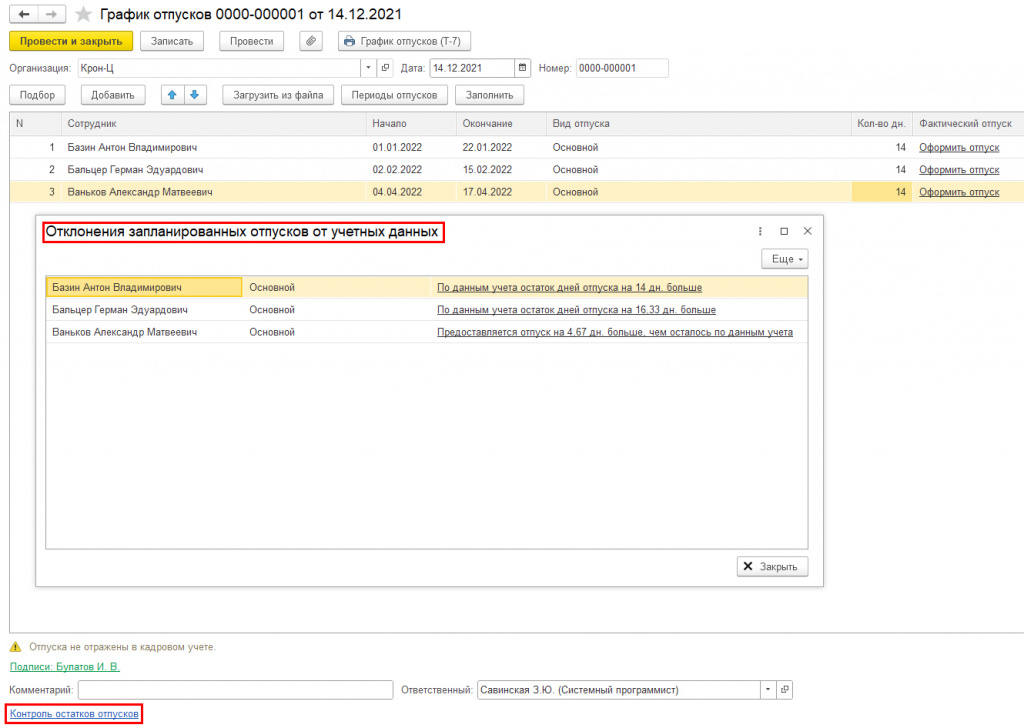The width and height of the screenshot is (1024, 728).
Task: Click the Добавить button
Action: click(x=113, y=95)
